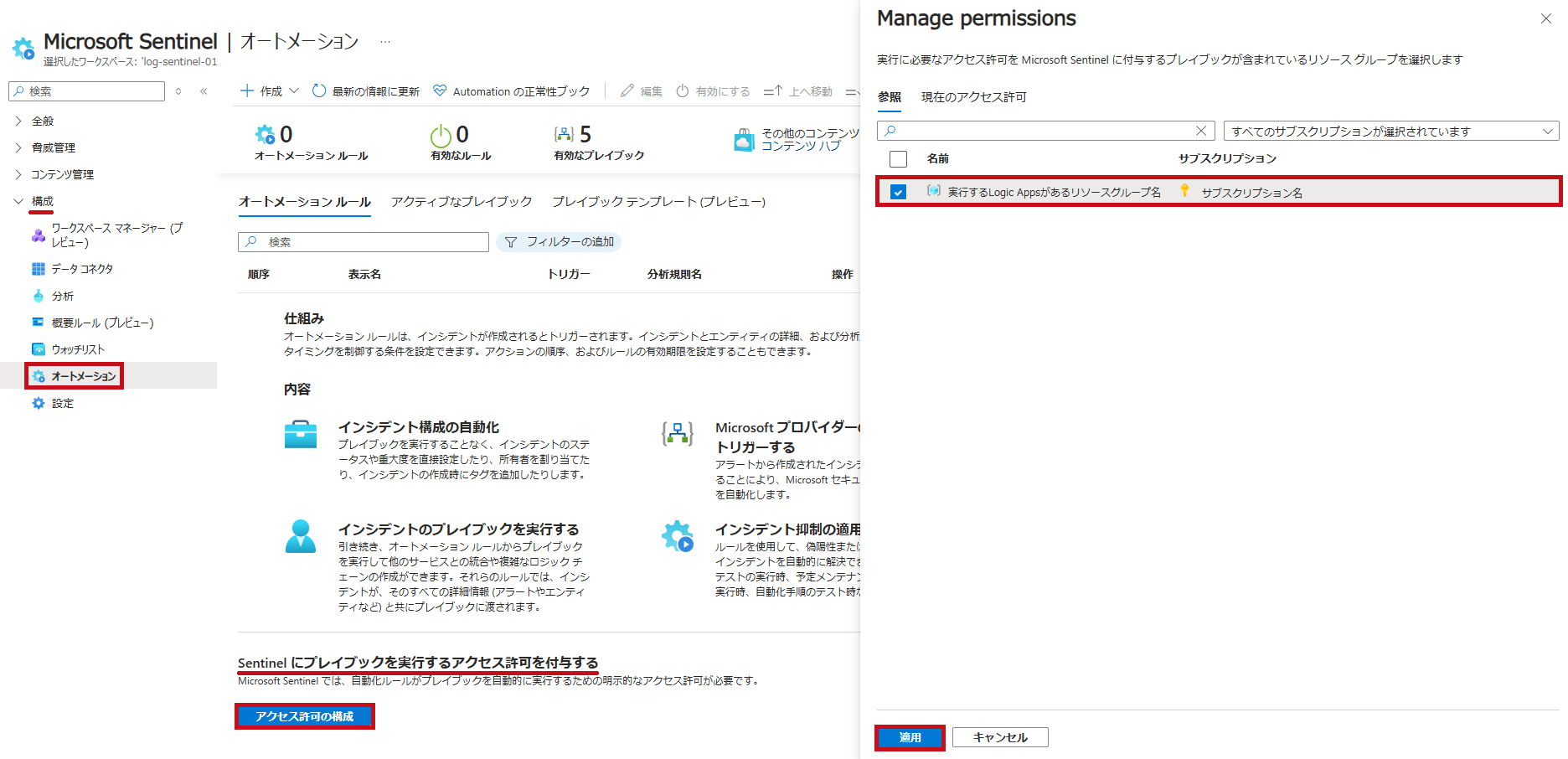Click the インシデント抑制の適用 gear icon
This screenshot has width=1568, height=759.
coord(678,536)
